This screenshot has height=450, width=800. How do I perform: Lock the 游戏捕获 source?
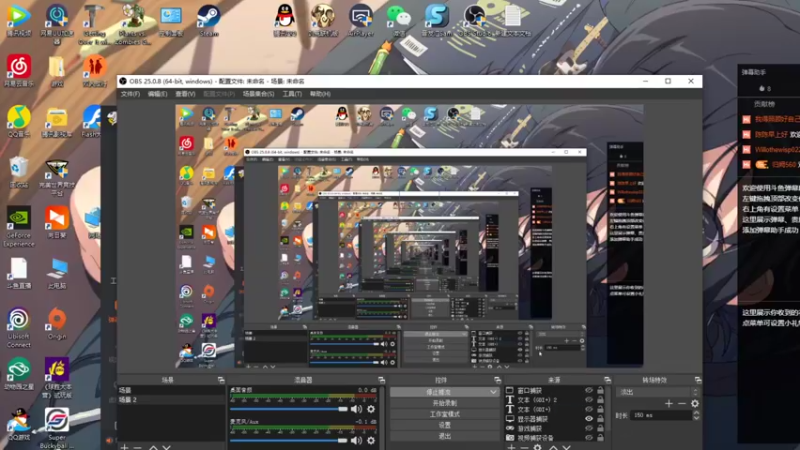tap(601, 429)
